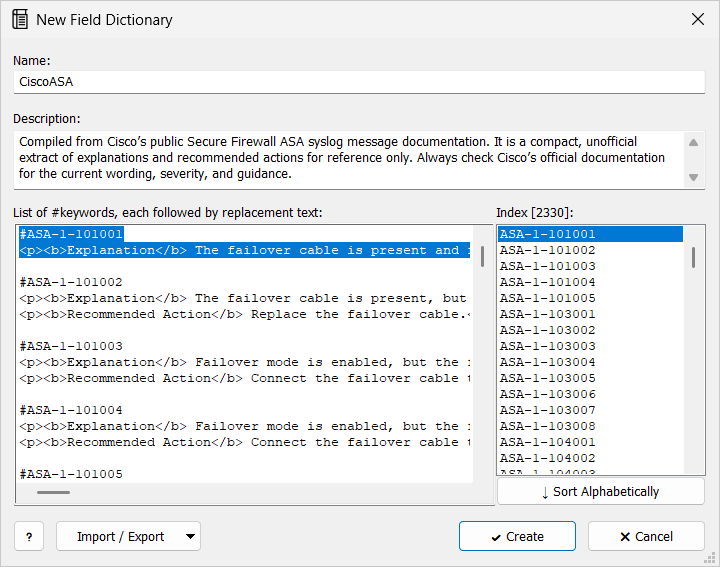The image size is (720, 567).
Task: Select ASA-1-103001 in the Index list
Action: pos(591,314)
